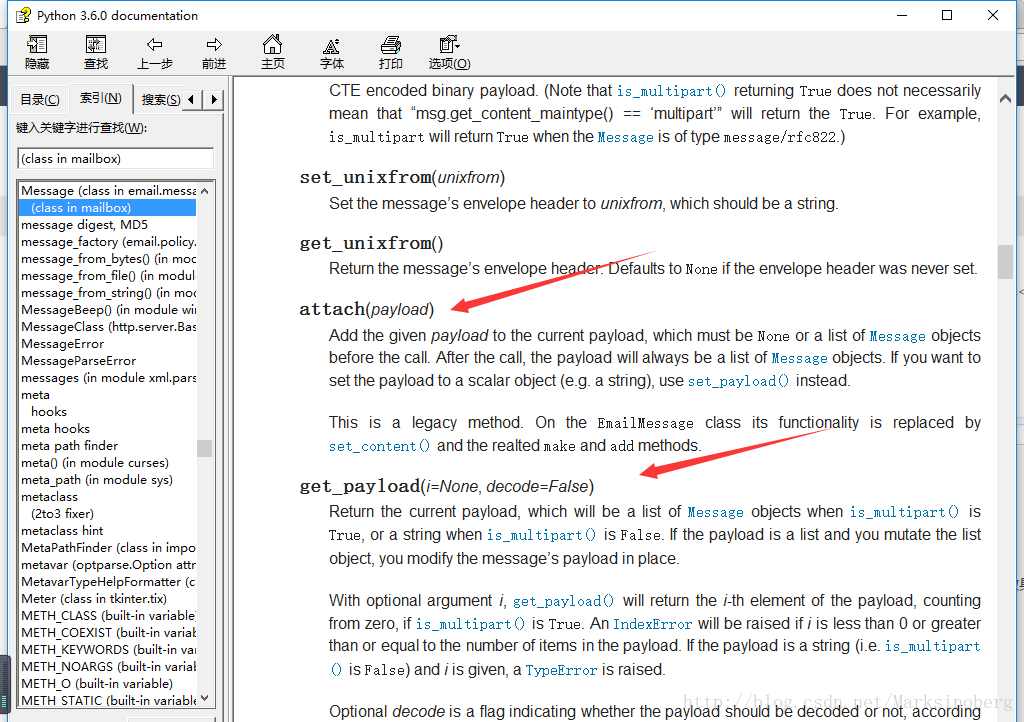The height and width of the screenshot is (722, 1024).
Task: Select 'MetavarTypeHelpFormatter' entry
Action: tap(108, 581)
